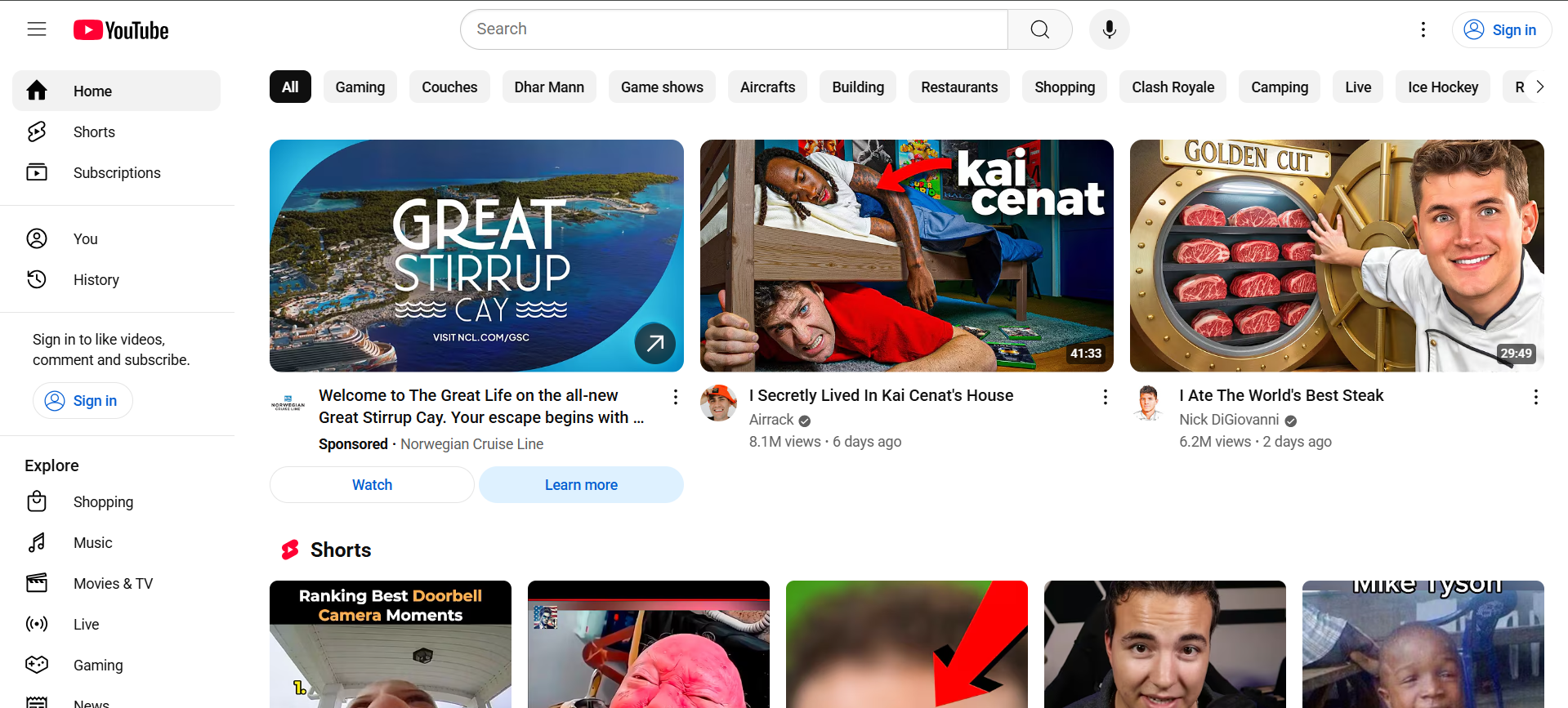Open more options for the Steak video
Image resolution: width=1568 pixels, height=708 pixels.
click(1535, 397)
